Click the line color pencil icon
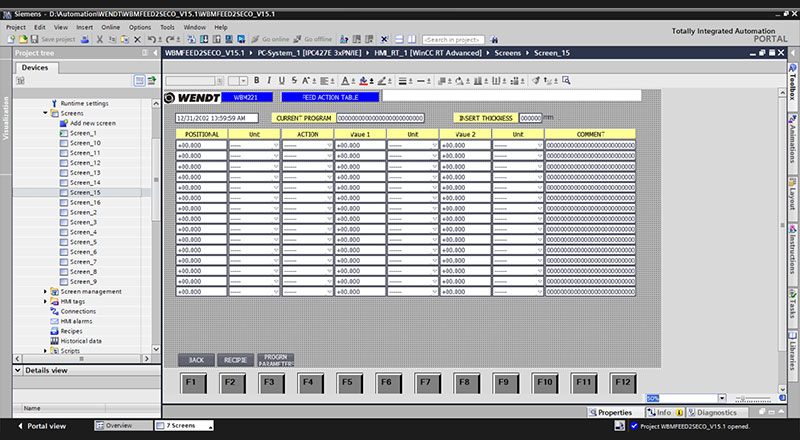This screenshot has height=440, width=800. pos(381,81)
